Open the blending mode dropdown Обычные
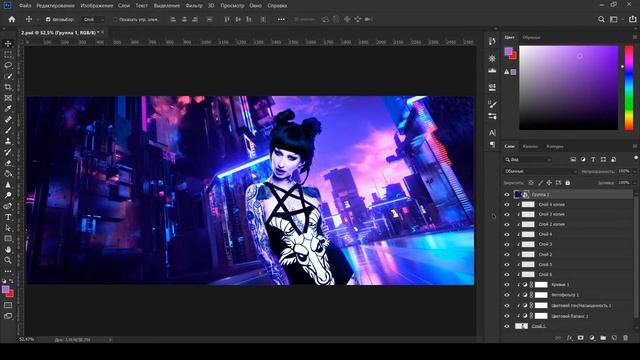 click(540, 171)
